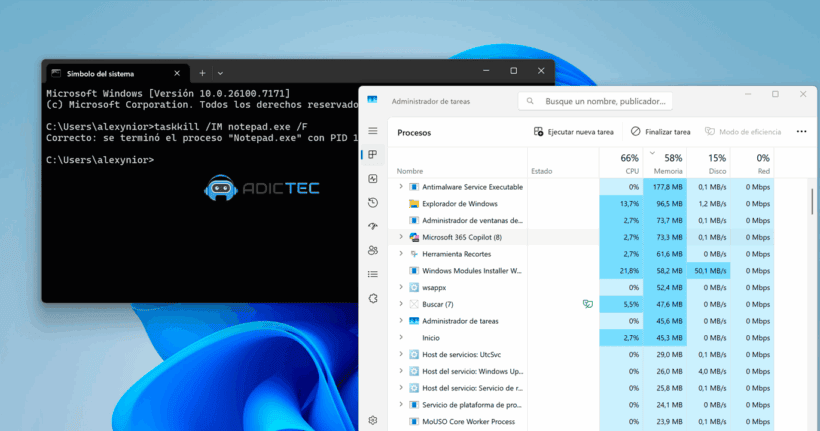Screen dimensions: 820x431
Task: Expand the Administrador de tareas process row
Action: click(401, 321)
